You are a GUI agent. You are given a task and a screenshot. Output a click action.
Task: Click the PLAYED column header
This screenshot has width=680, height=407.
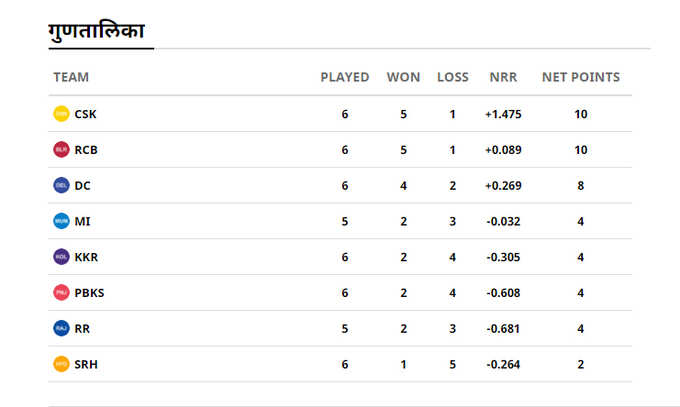(345, 77)
